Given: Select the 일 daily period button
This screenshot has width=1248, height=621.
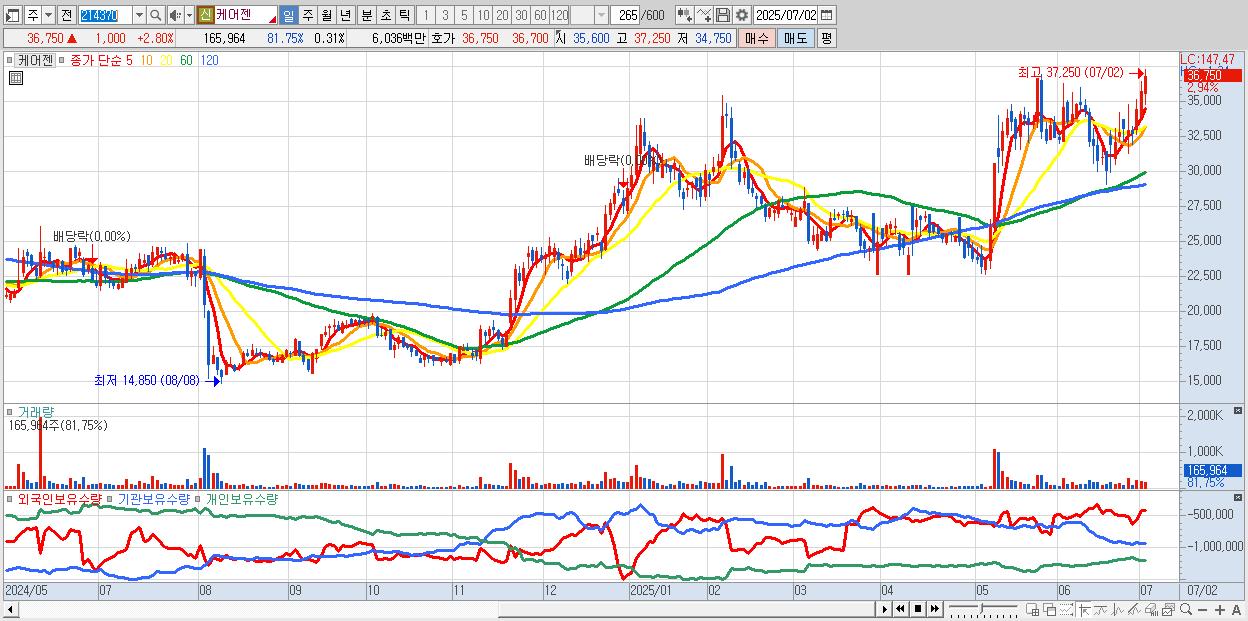Looking at the screenshot, I should [288, 15].
